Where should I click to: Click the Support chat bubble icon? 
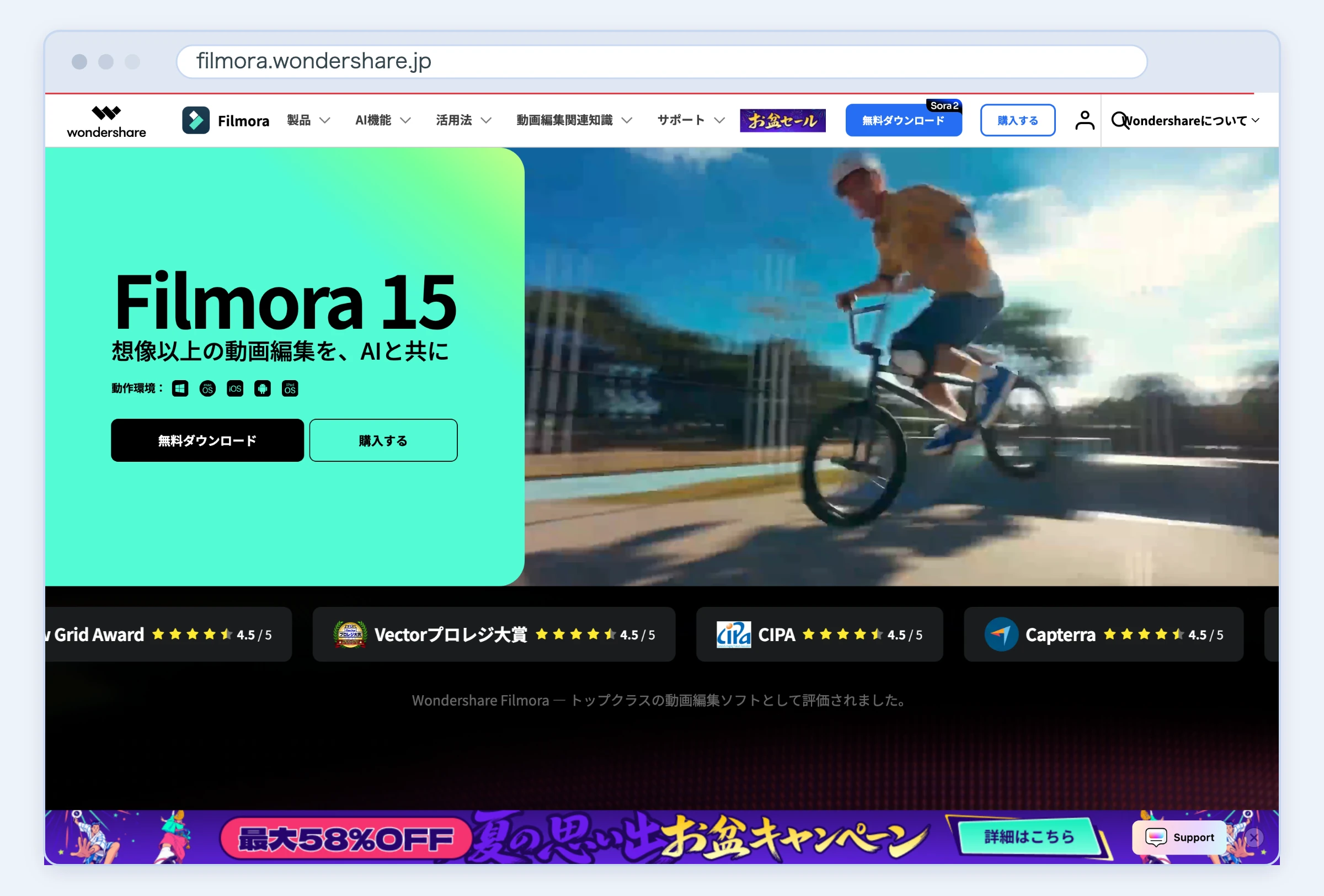1156,837
